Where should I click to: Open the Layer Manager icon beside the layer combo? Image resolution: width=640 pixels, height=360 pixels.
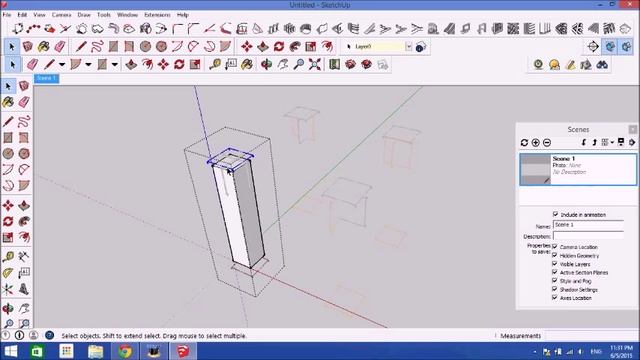421,47
